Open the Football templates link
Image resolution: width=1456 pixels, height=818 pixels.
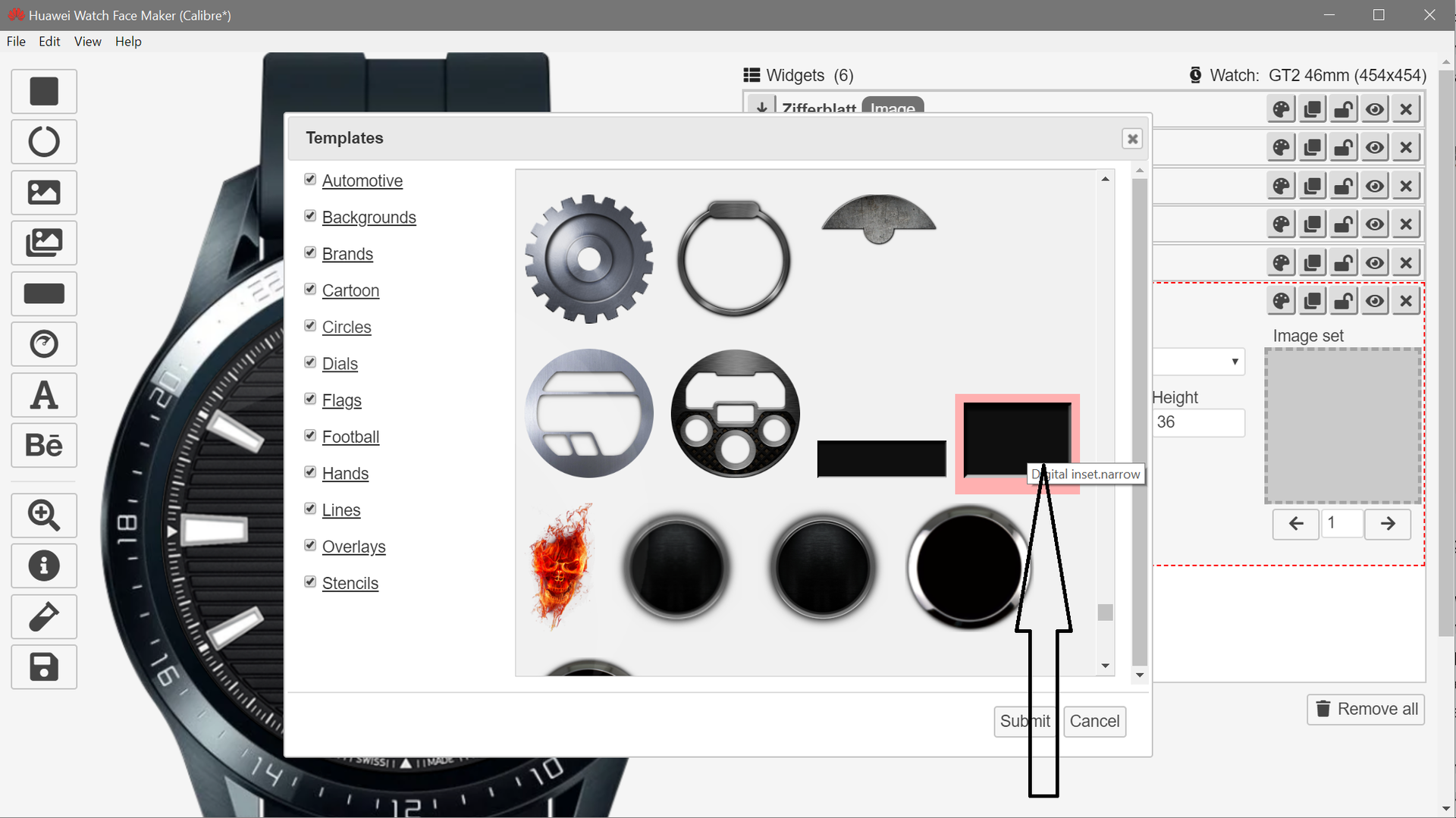coord(350,437)
